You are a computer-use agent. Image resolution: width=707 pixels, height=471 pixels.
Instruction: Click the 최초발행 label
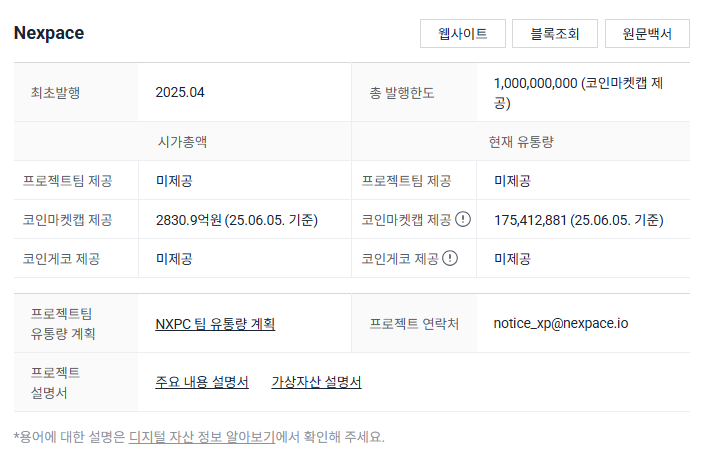(55, 93)
